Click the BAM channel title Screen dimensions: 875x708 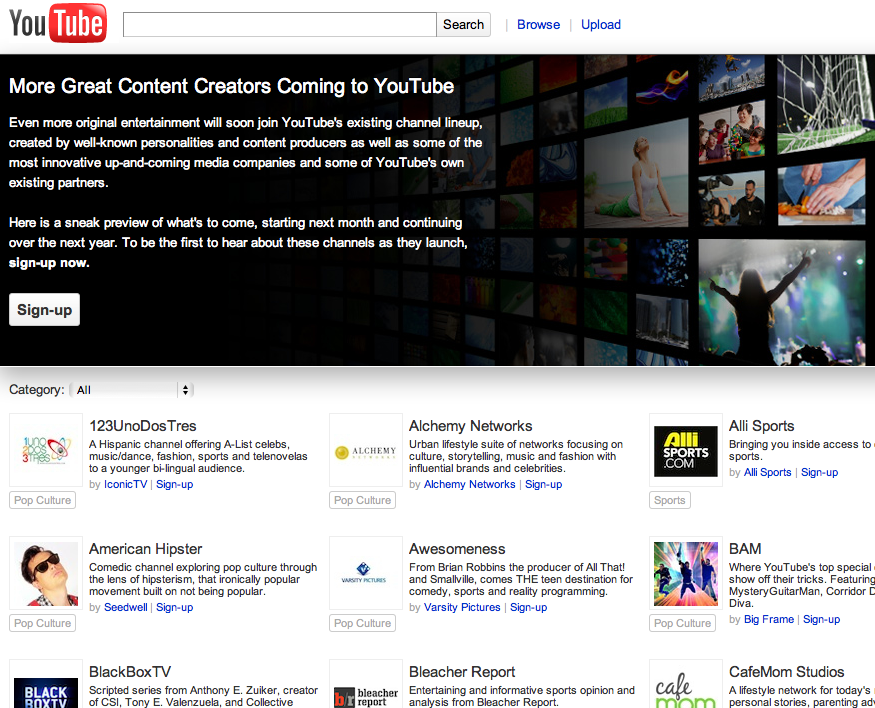point(745,549)
